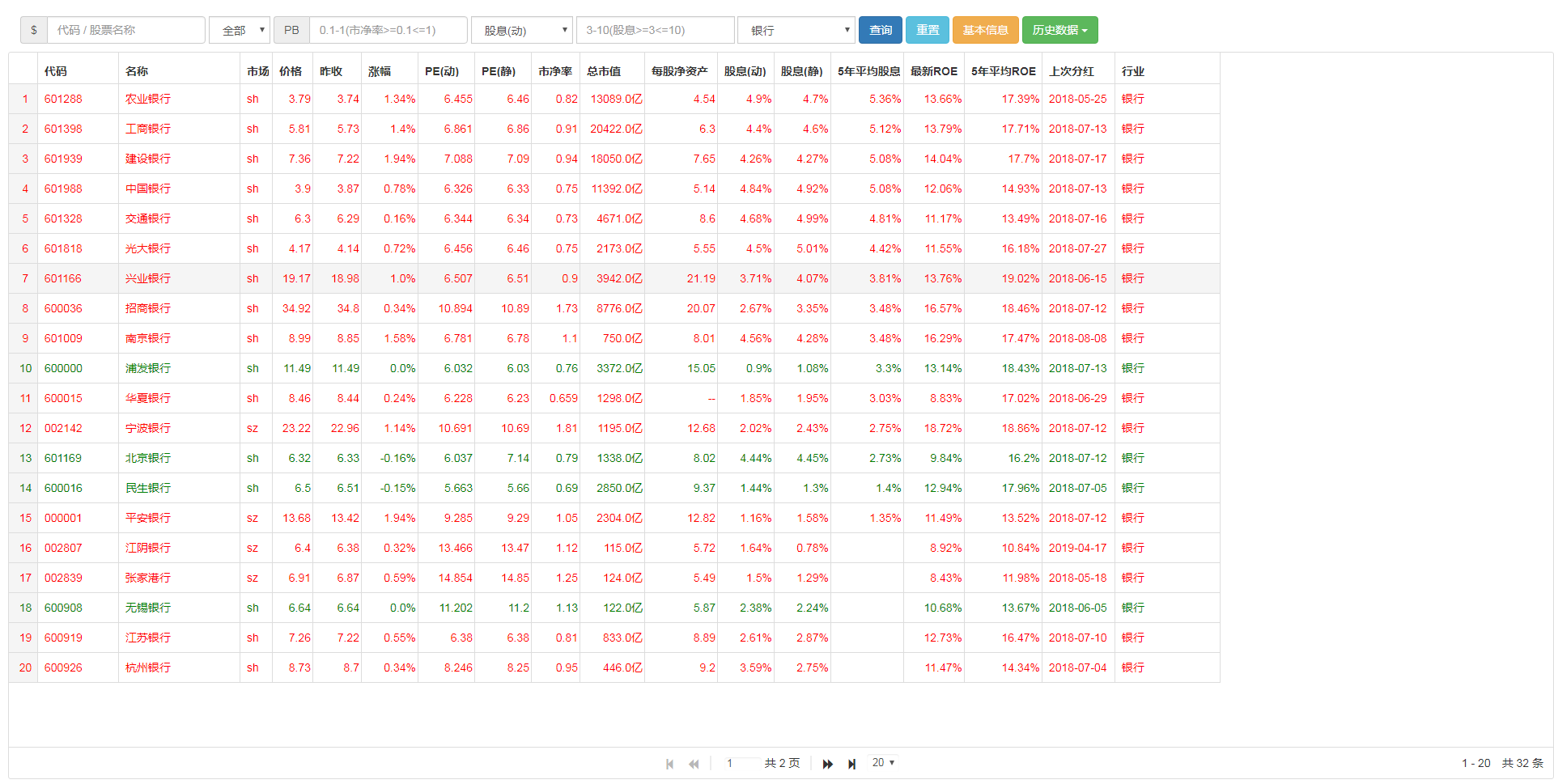Screen dimensions: 1554x784
Task: Click row number 7 cell
Action: pyautogui.click(x=25, y=278)
